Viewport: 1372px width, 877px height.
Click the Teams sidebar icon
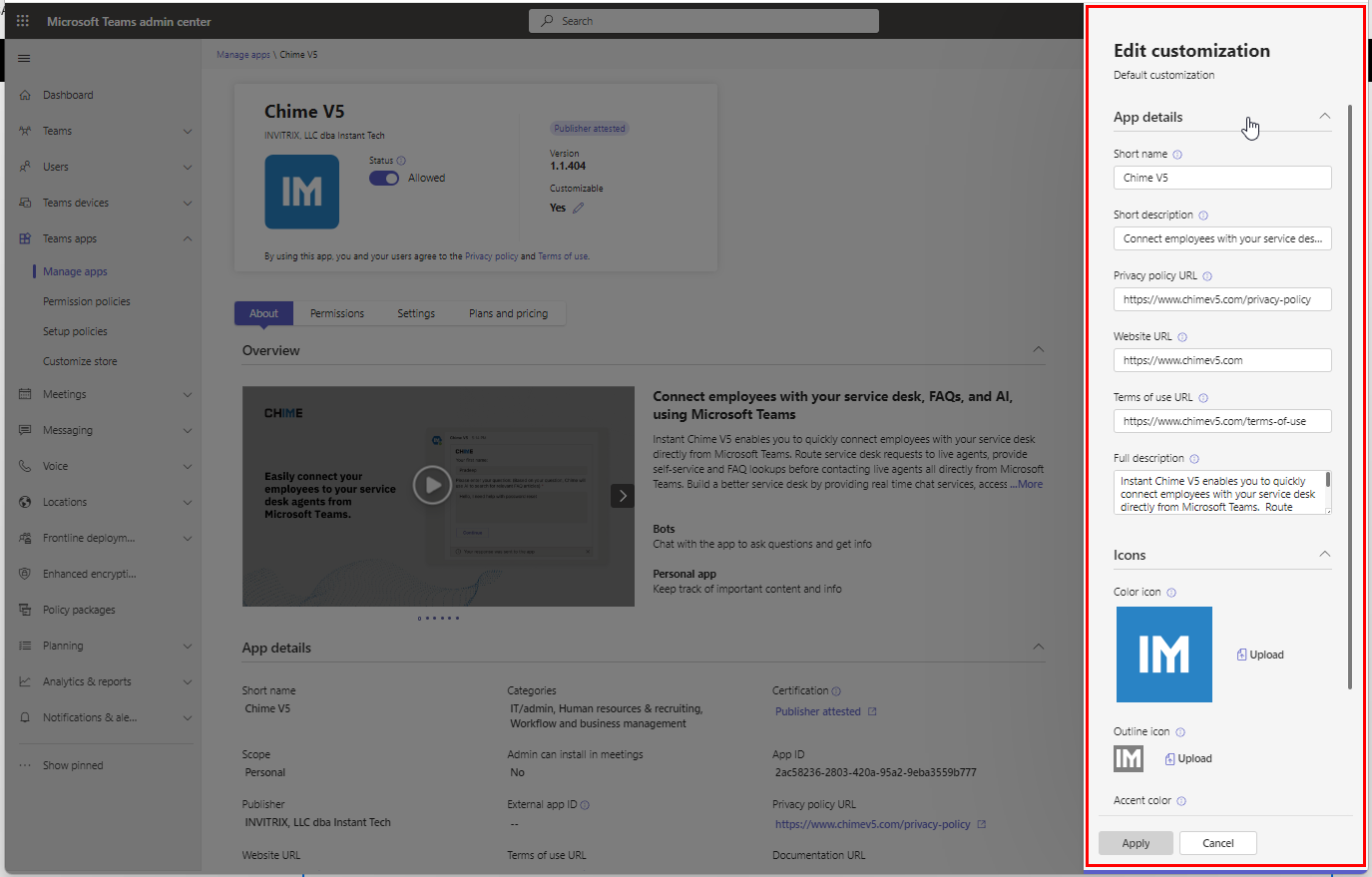click(25, 131)
